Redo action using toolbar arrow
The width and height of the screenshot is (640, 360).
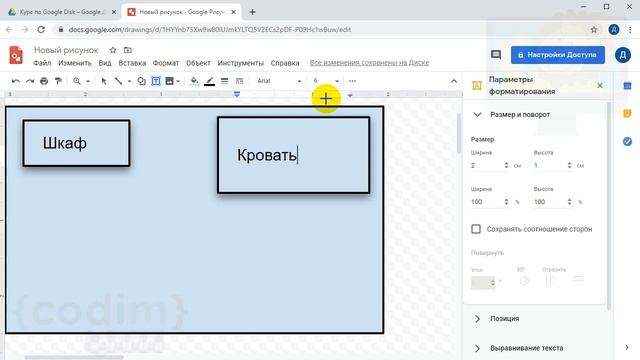click(30, 81)
